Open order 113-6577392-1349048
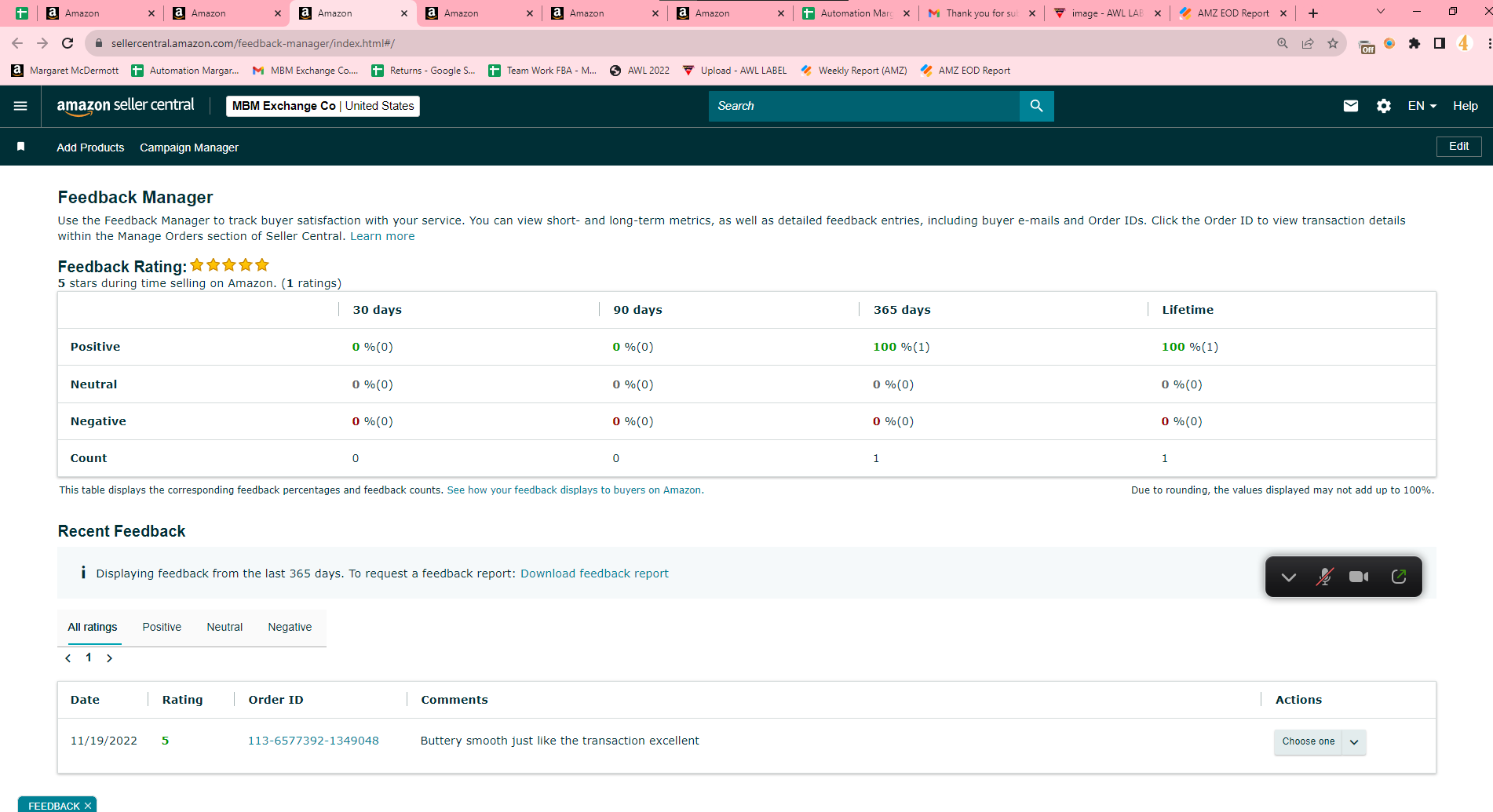 313,741
